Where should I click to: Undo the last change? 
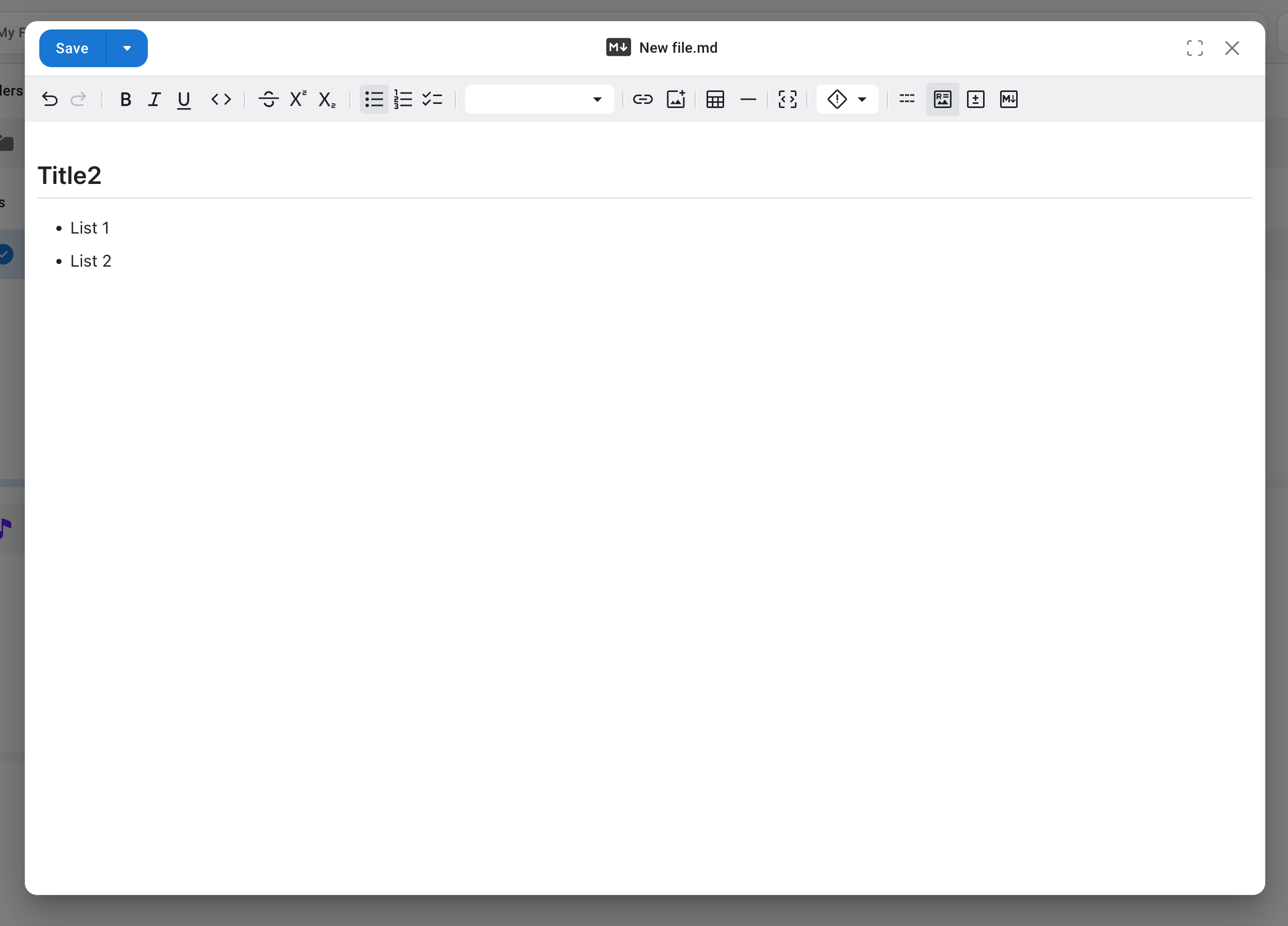(50, 99)
